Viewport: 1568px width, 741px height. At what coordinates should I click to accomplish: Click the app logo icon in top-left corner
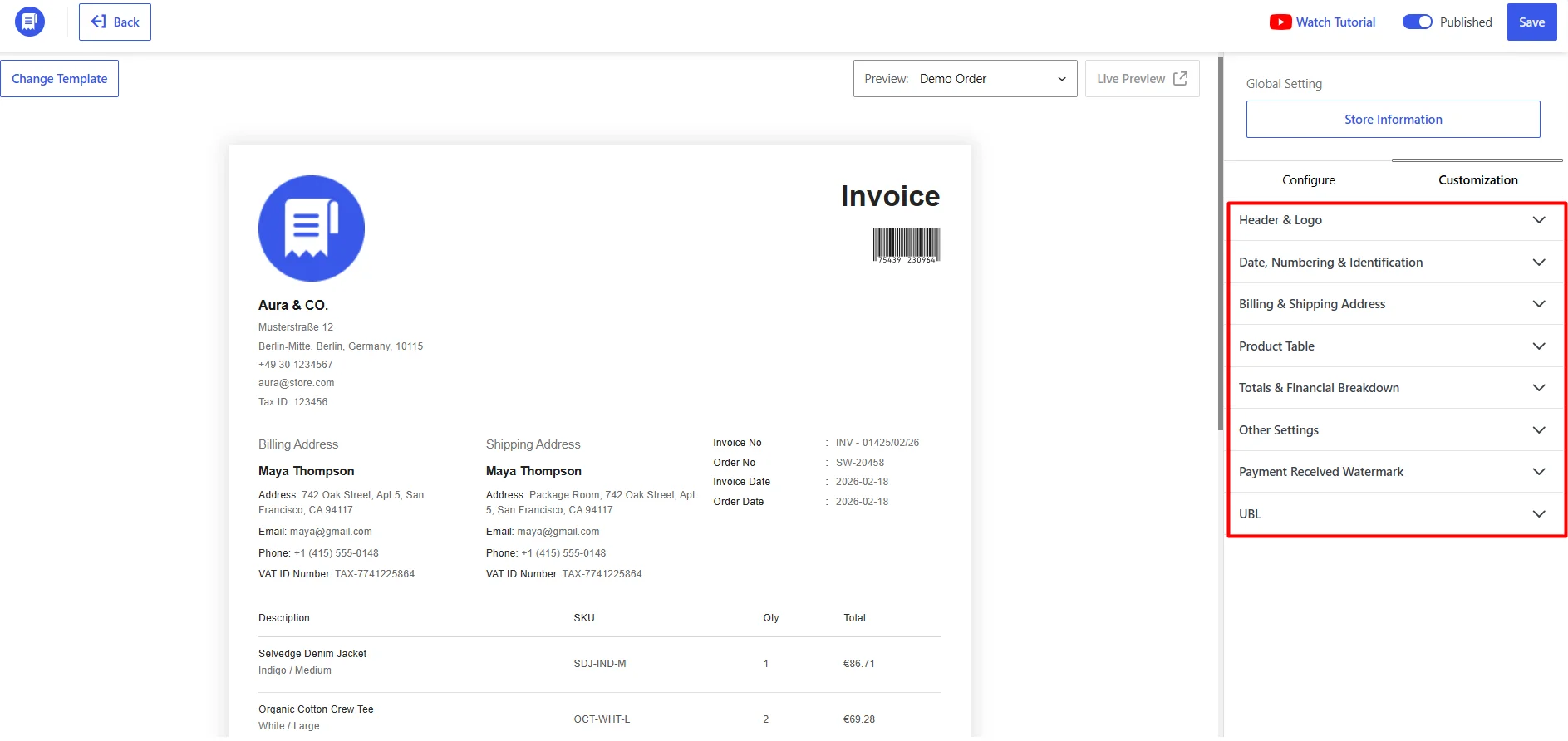coord(30,22)
